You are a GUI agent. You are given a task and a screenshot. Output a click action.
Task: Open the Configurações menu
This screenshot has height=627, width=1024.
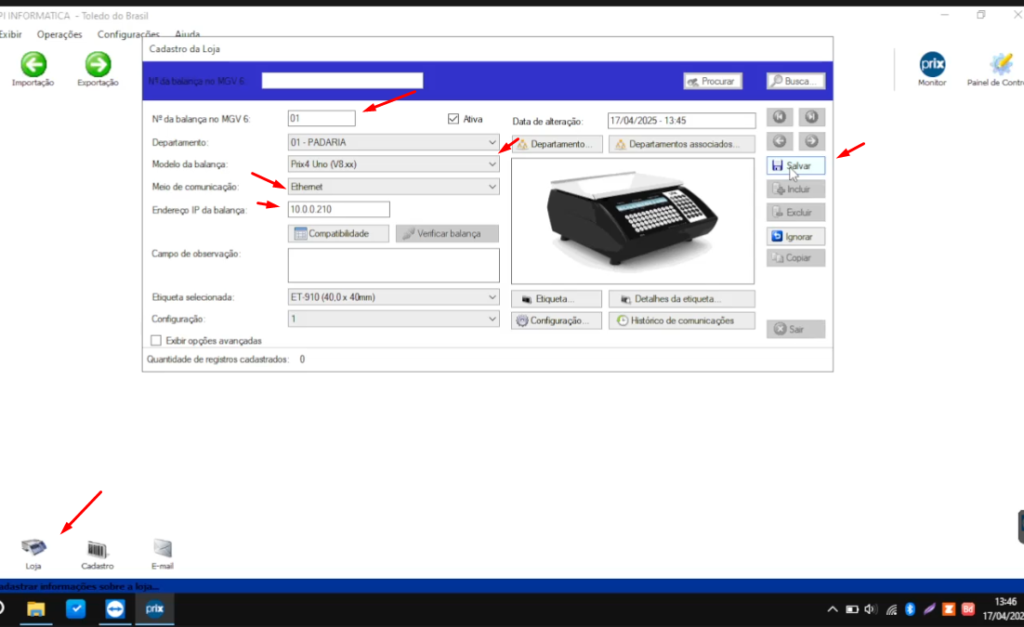pos(129,34)
